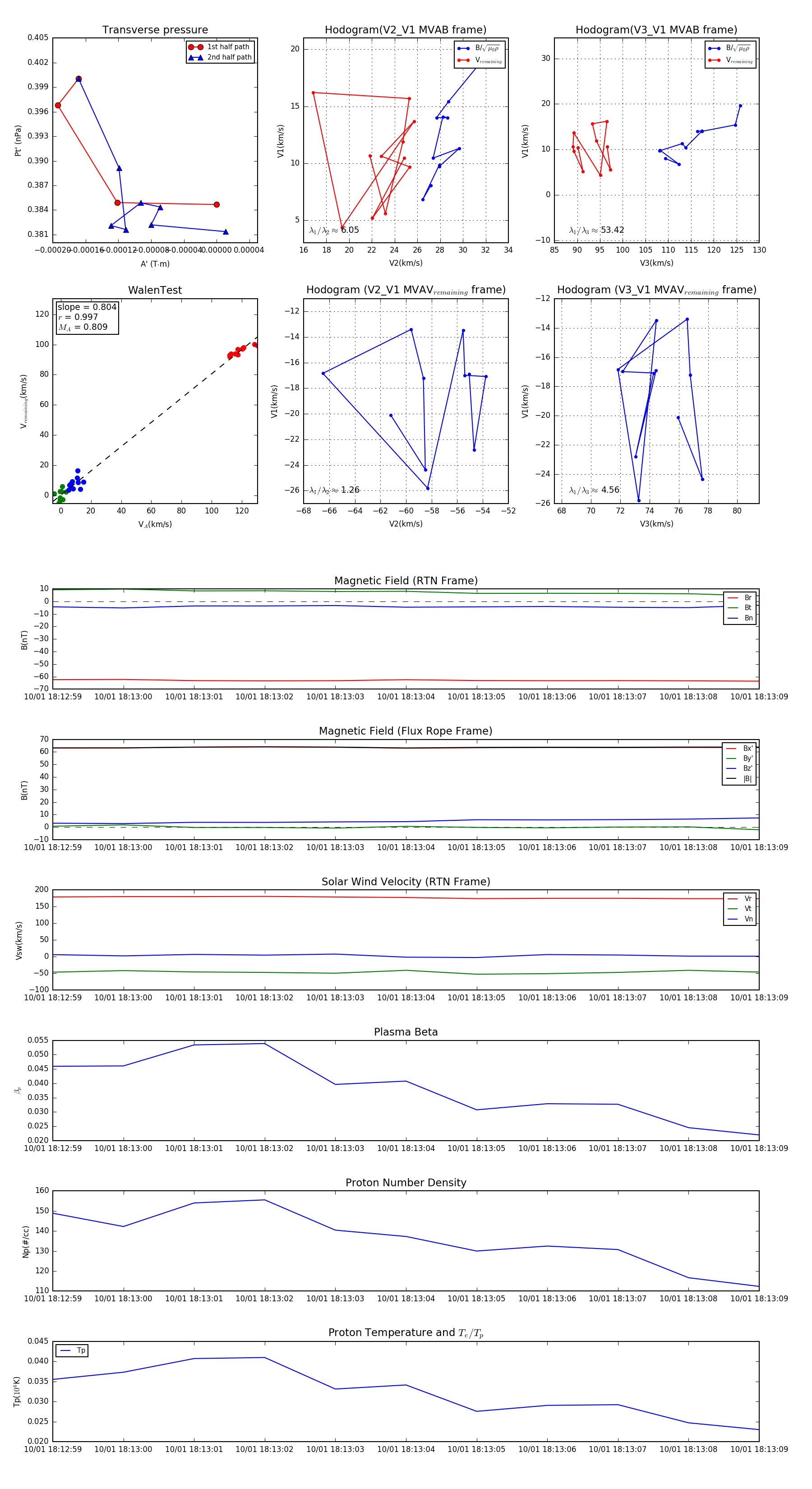Click the λ1/λ2 ≈ 6.05 annotation
This screenshot has width=812, height=1489.
tap(334, 230)
